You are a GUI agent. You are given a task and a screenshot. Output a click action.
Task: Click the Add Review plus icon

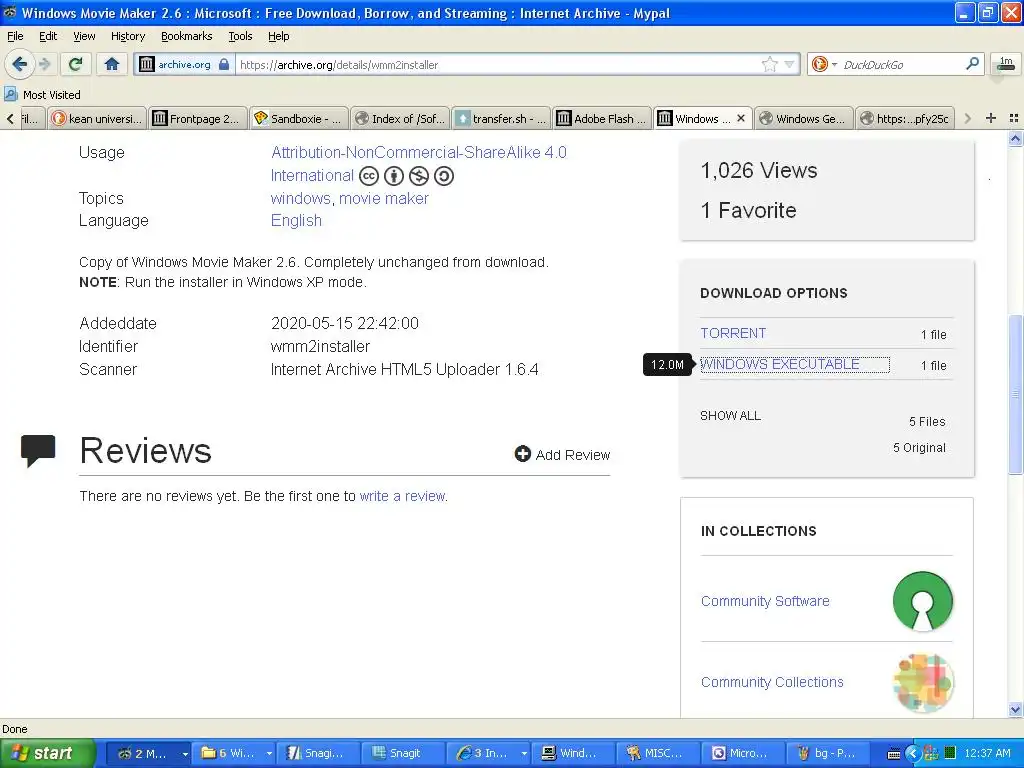[522, 454]
